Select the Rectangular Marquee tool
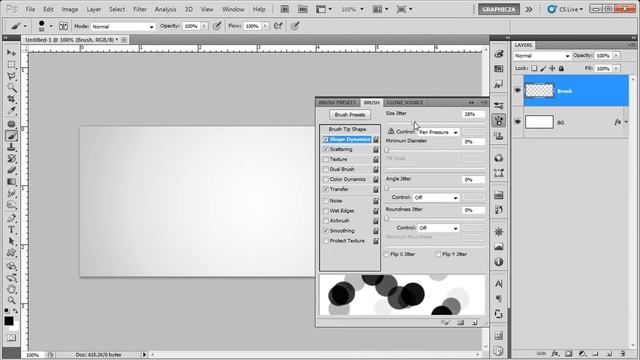This screenshot has width=640, height=360. 11,64
